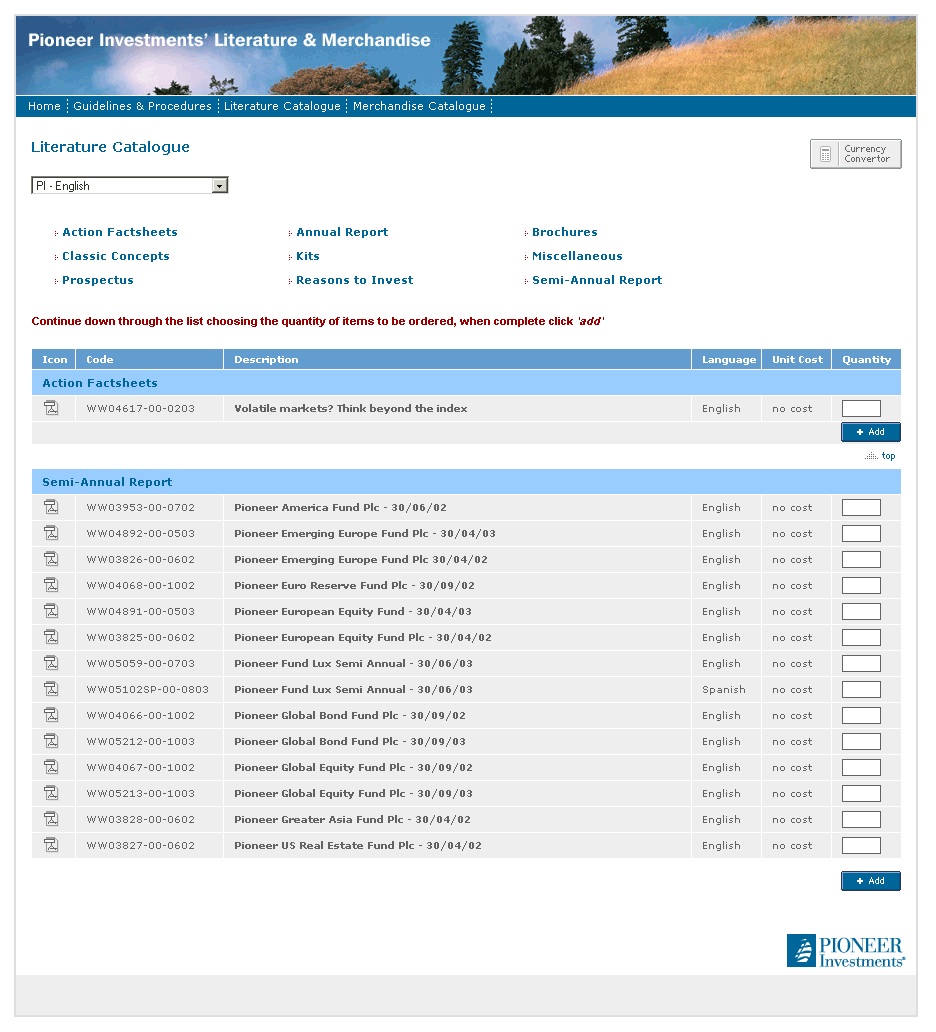This screenshot has height=1032, width=936.
Task: Click the Currency Convertor button
Action: pos(855,154)
